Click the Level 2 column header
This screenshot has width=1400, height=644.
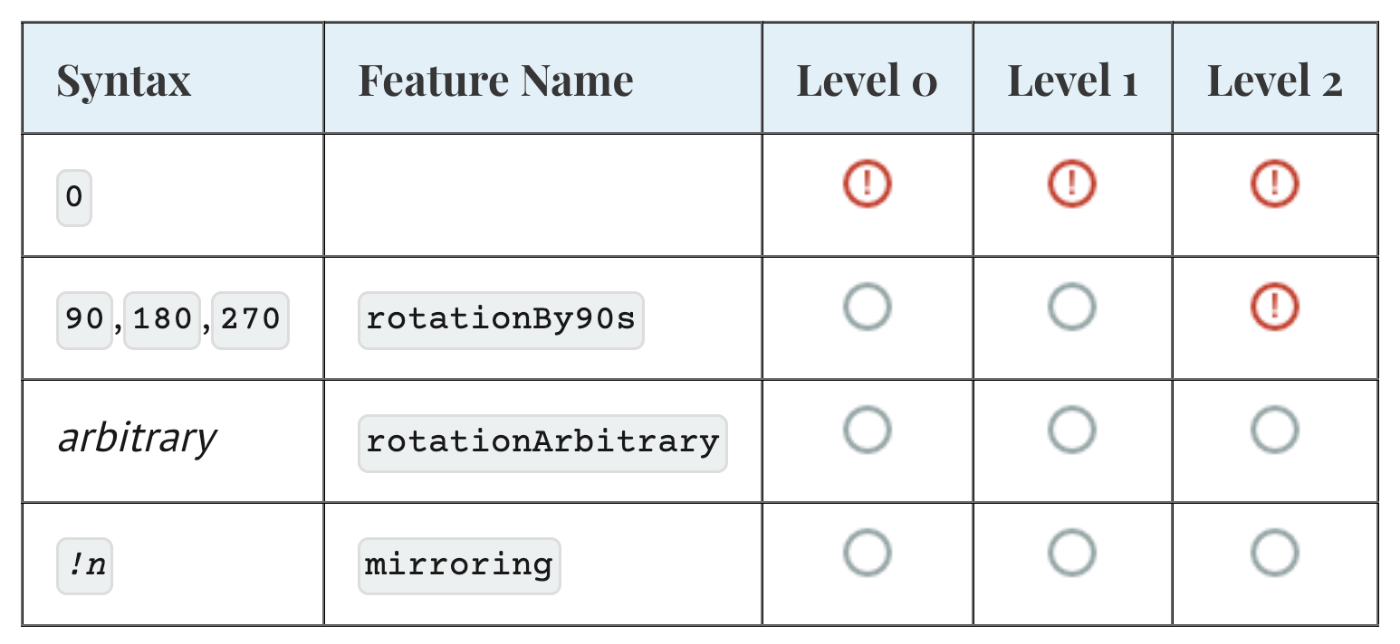(1274, 81)
